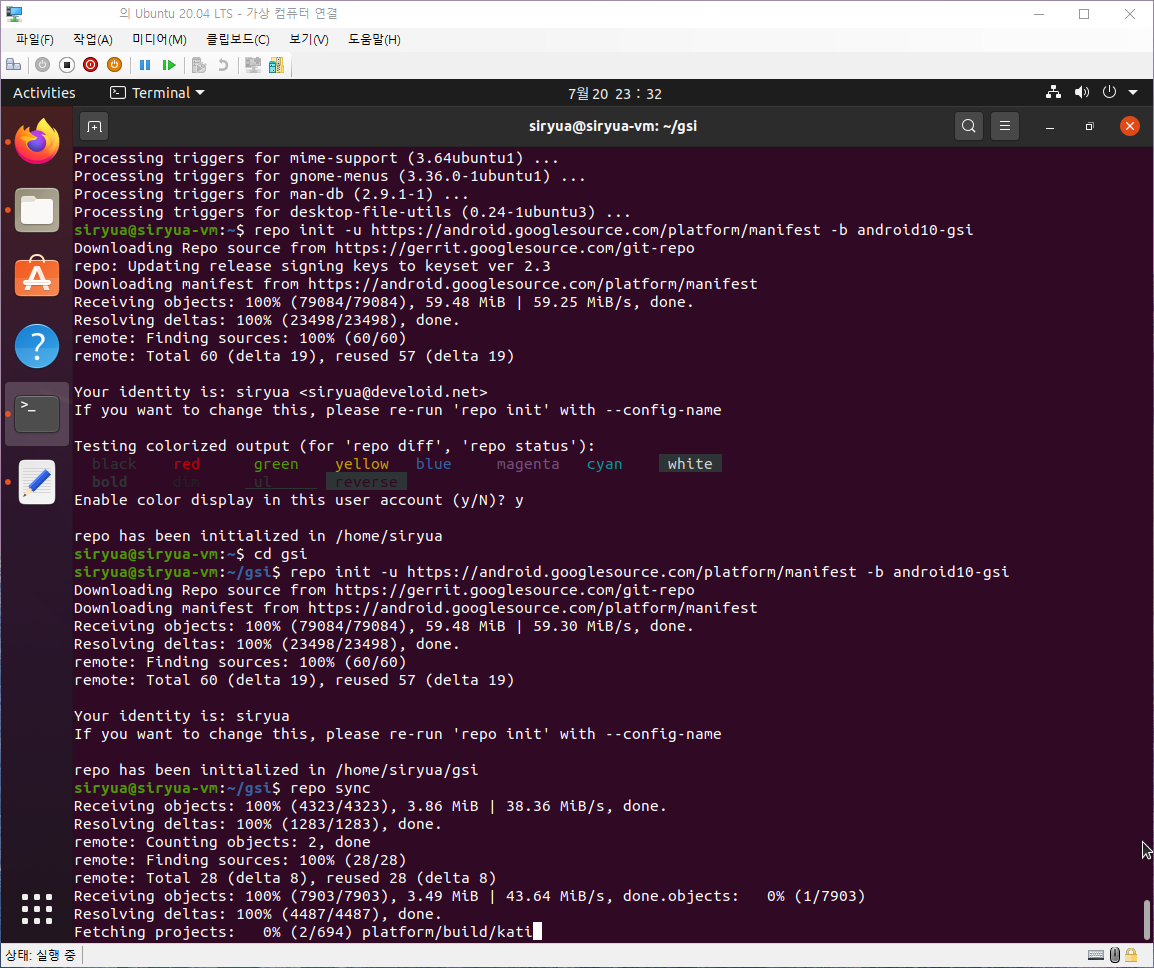
Task: Create a VM checkpoint
Action: tap(199, 65)
